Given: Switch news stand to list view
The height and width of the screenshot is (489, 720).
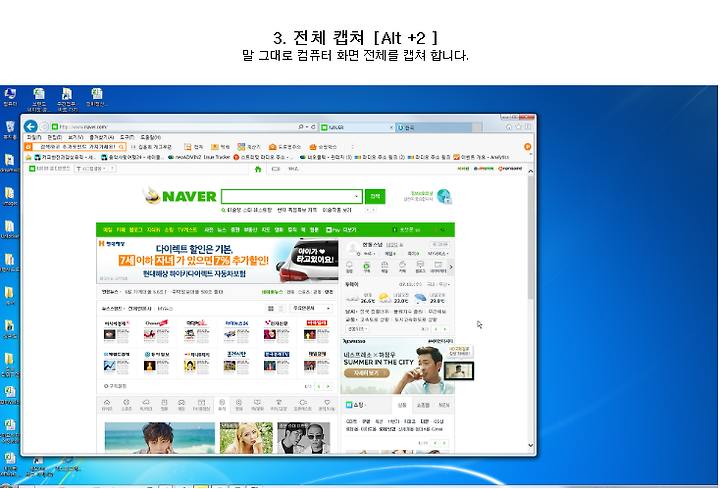Looking at the screenshot, I should coord(281,309).
